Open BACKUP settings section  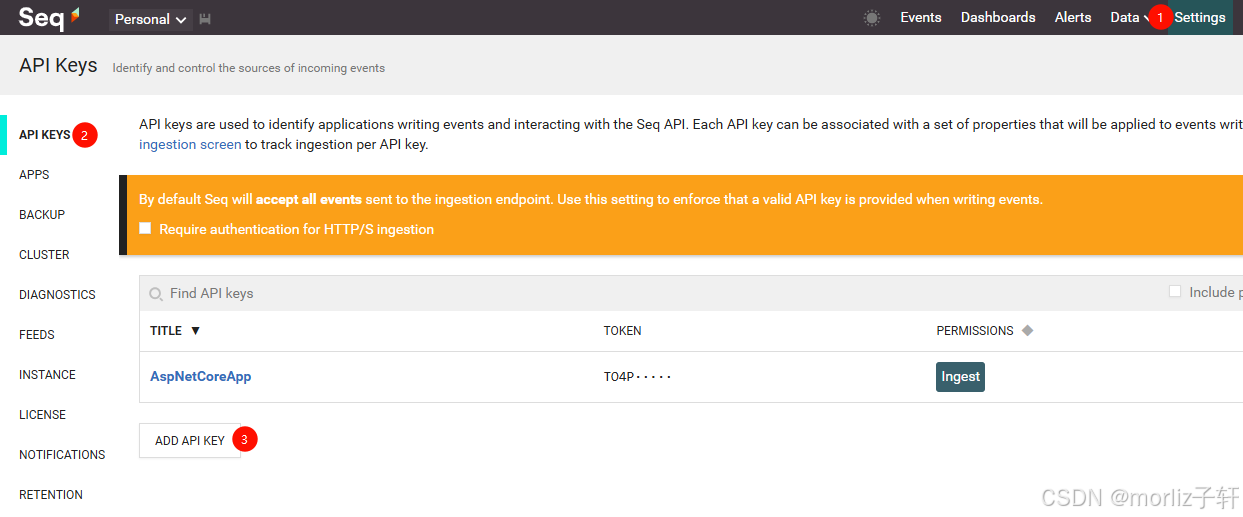click(42, 215)
